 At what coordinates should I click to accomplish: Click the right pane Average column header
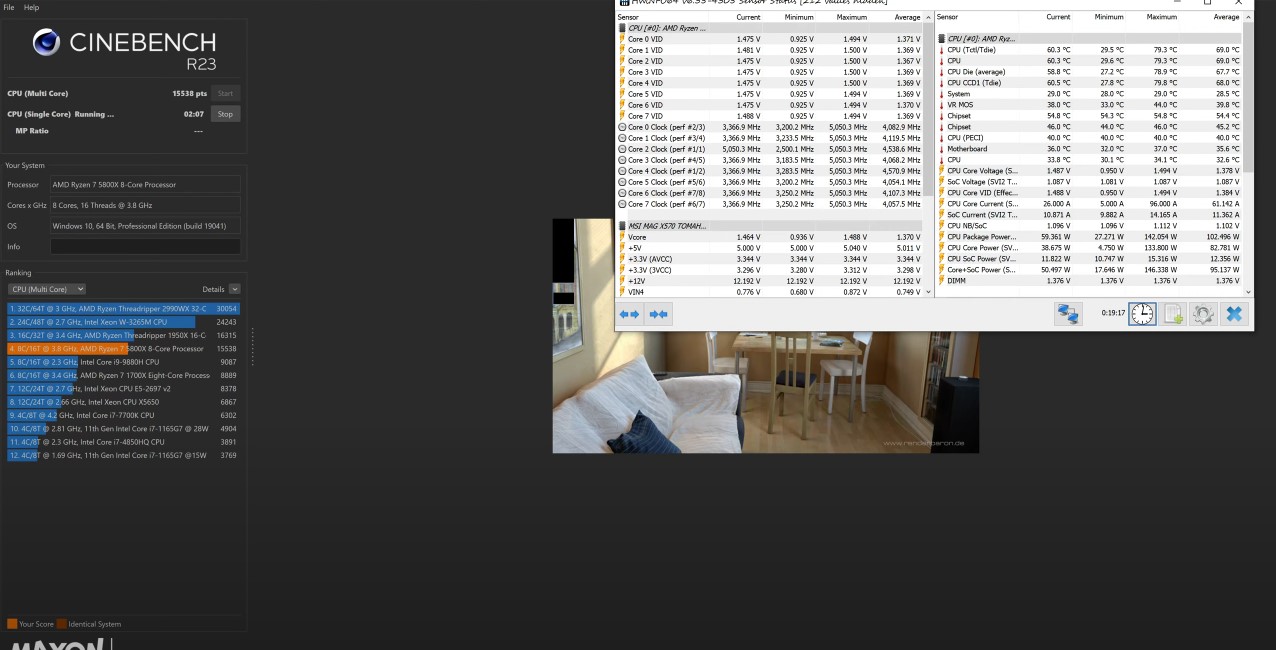(1226, 17)
